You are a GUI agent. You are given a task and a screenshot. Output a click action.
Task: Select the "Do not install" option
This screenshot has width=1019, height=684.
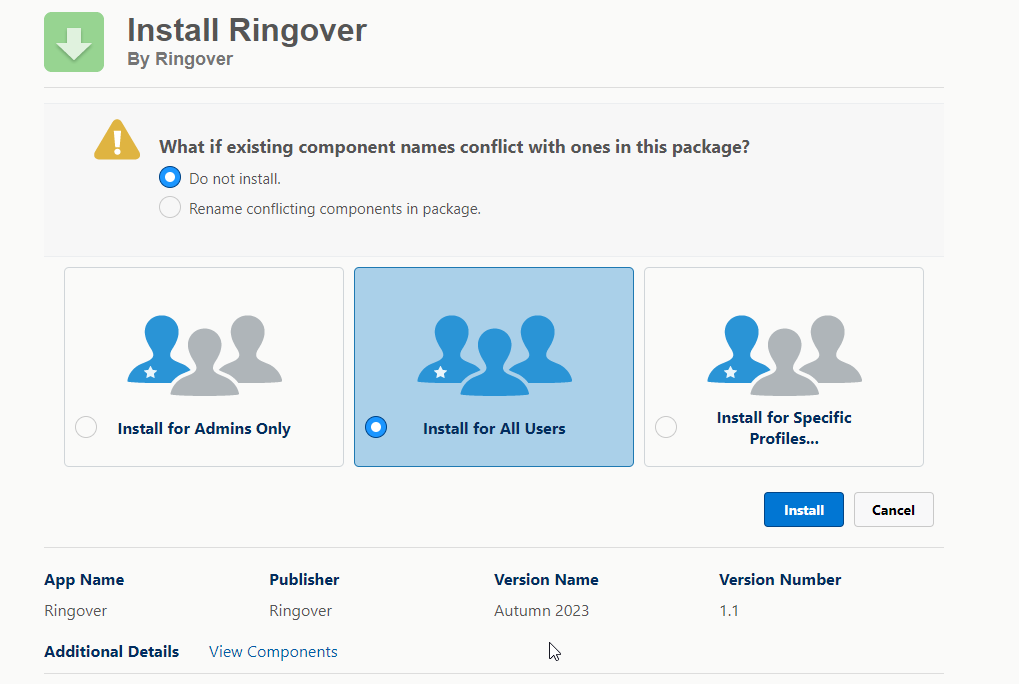click(170, 177)
